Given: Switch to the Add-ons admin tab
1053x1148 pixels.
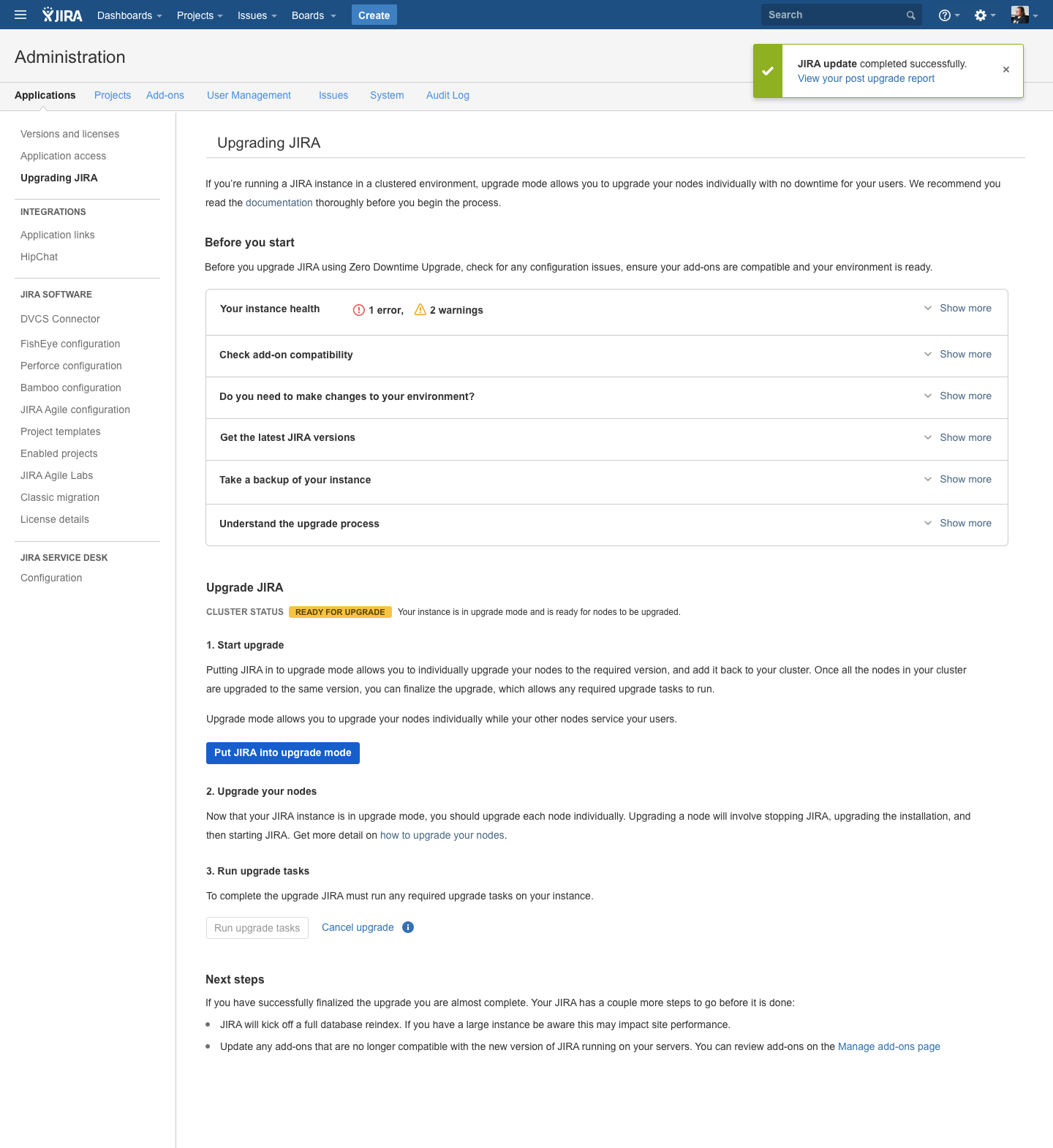Looking at the screenshot, I should [165, 95].
